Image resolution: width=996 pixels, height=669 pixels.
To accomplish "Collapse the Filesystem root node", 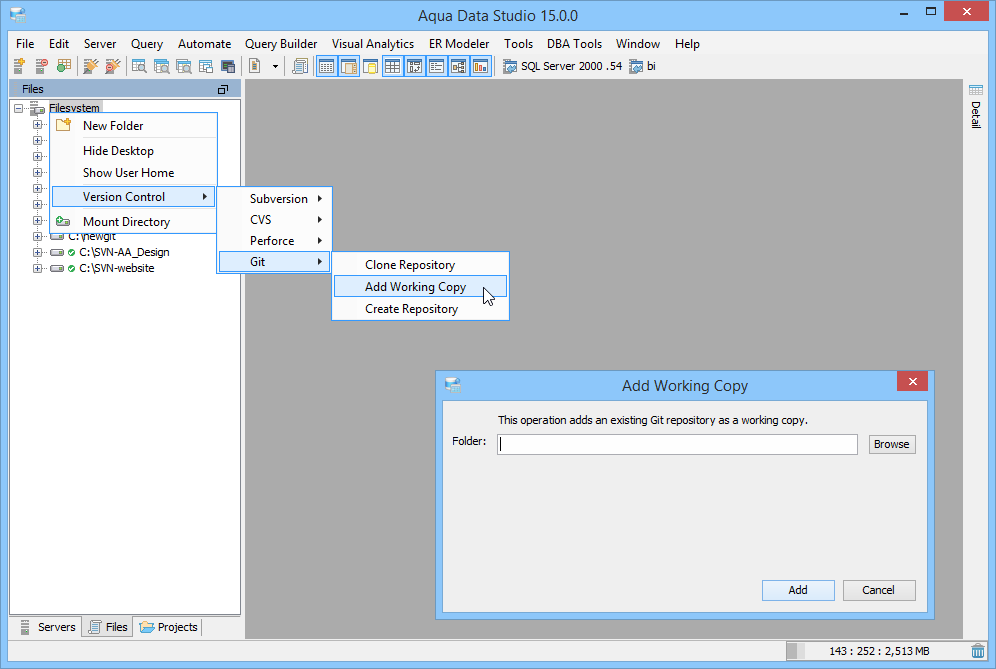I will click(18, 108).
